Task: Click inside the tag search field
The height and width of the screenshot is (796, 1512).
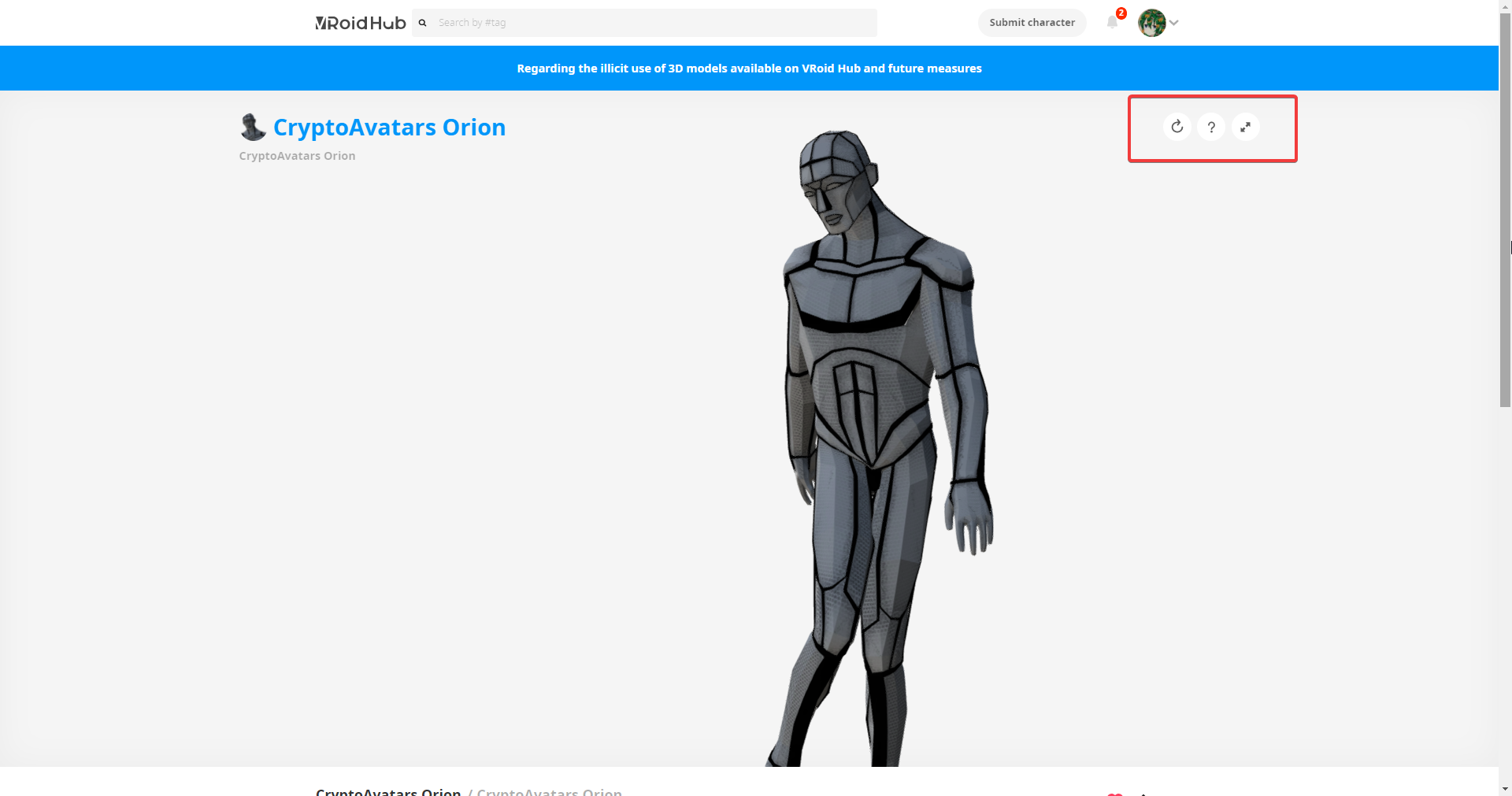Action: pyautogui.click(x=646, y=23)
